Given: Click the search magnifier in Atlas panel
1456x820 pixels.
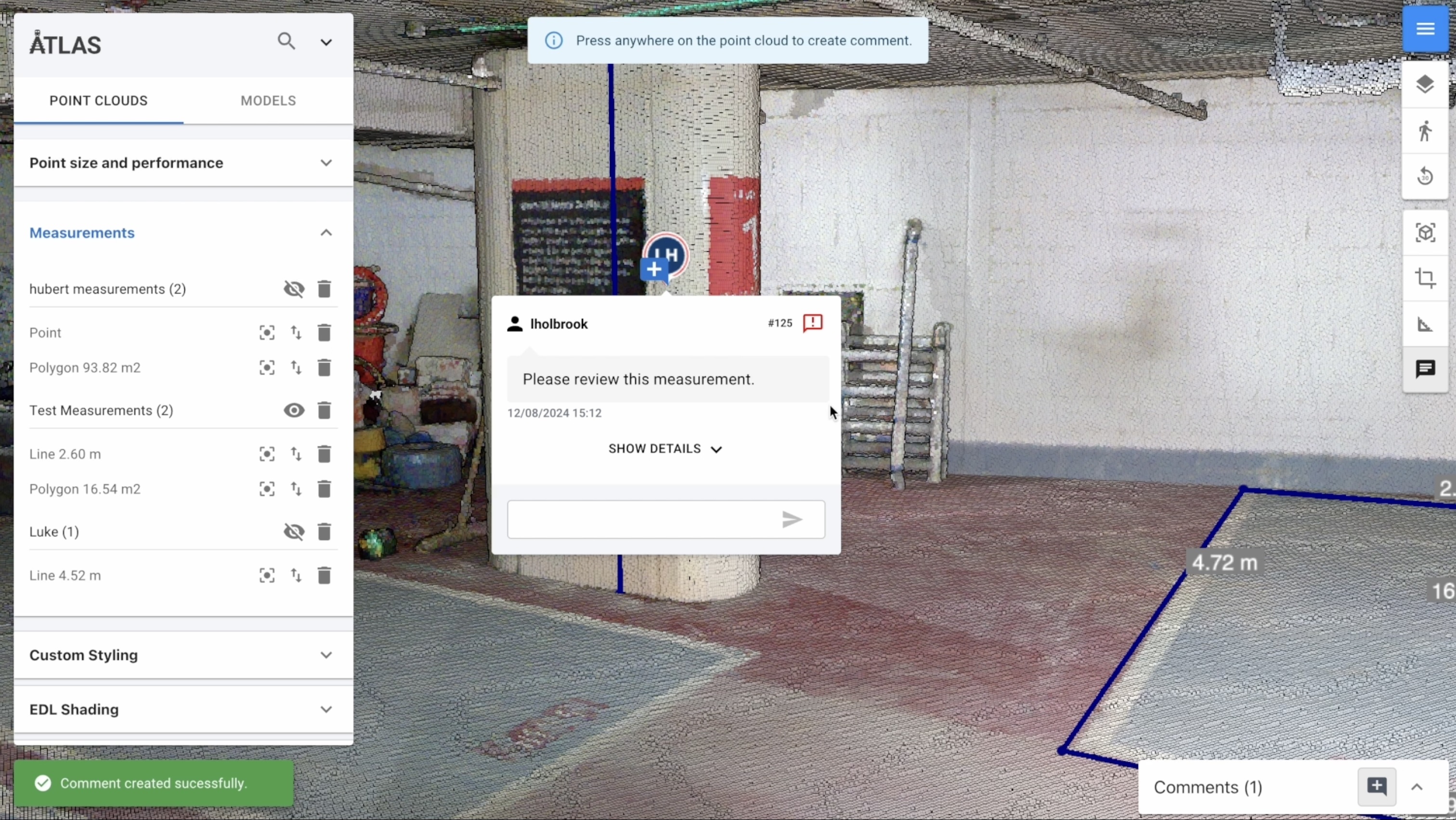Looking at the screenshot, I should point(286,41).
